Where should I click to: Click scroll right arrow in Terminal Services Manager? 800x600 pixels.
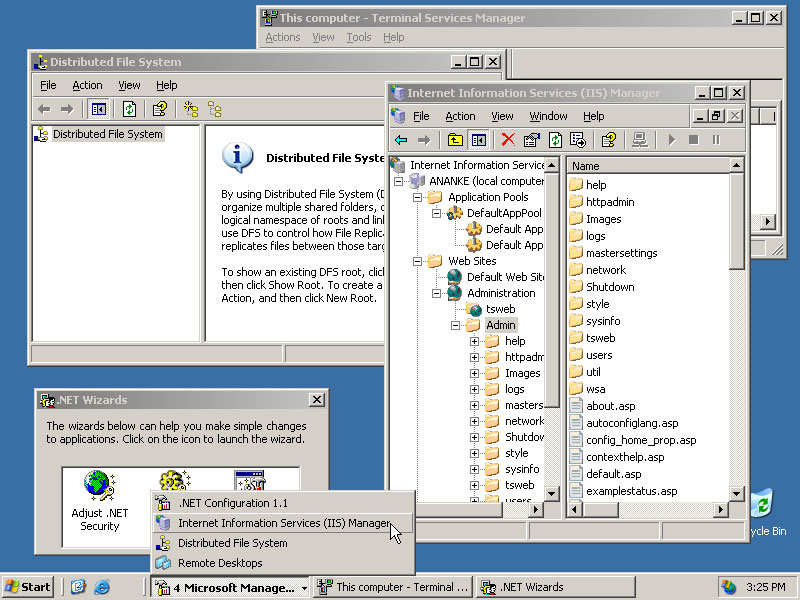768,221
